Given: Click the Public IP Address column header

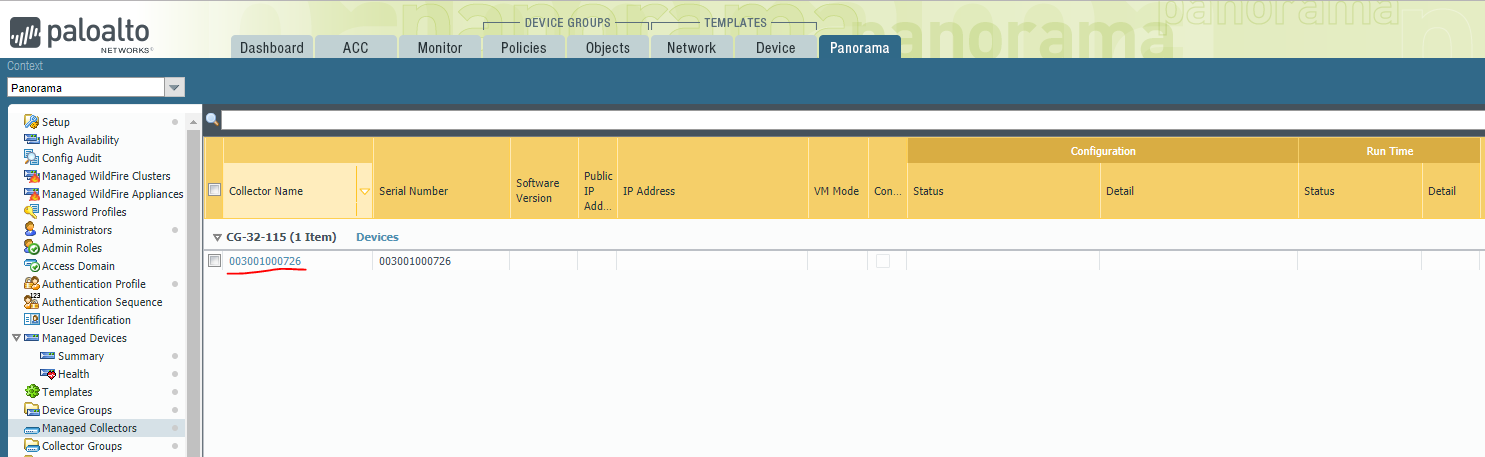Looking at the screenshot, I should click(598, 191).
